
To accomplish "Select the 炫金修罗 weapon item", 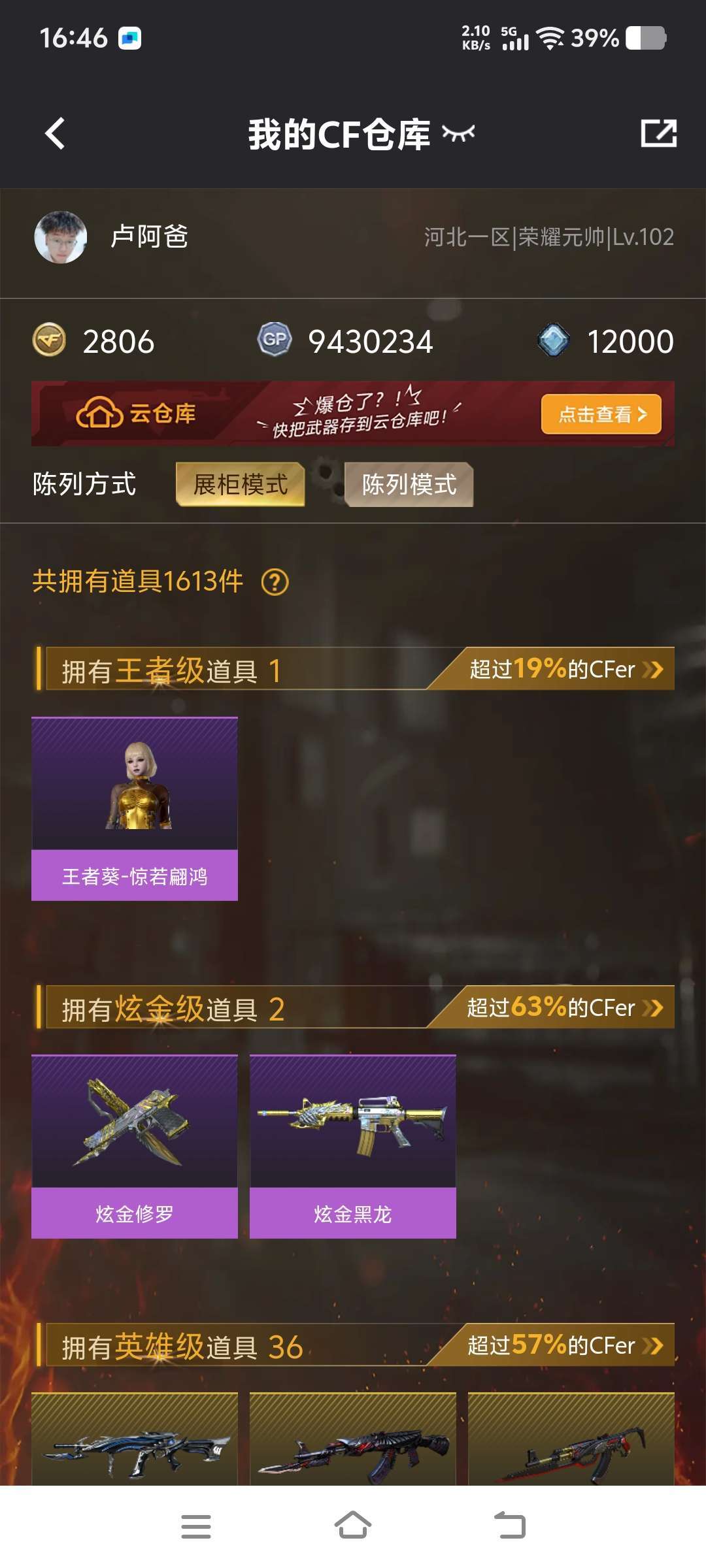I will tap(135, 1147).
